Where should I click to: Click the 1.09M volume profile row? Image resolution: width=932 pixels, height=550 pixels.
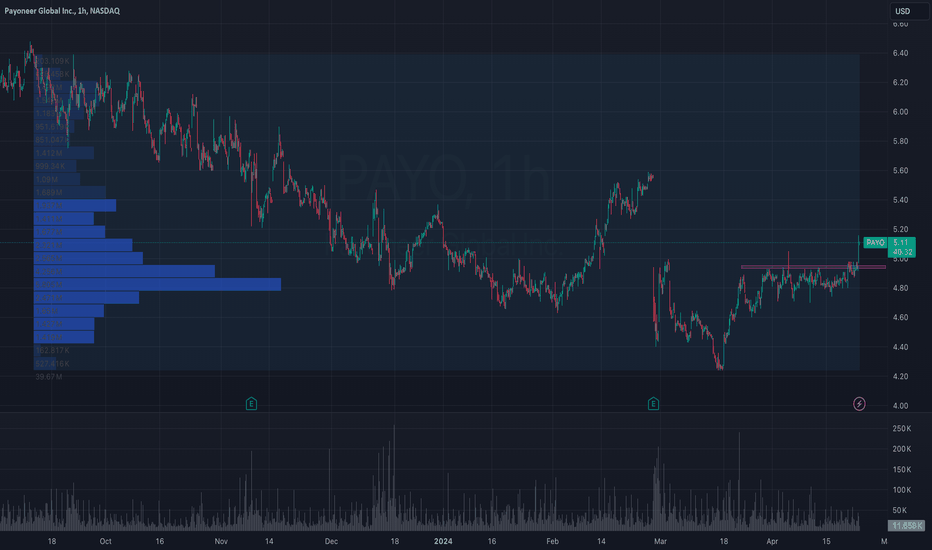point(57,180)
